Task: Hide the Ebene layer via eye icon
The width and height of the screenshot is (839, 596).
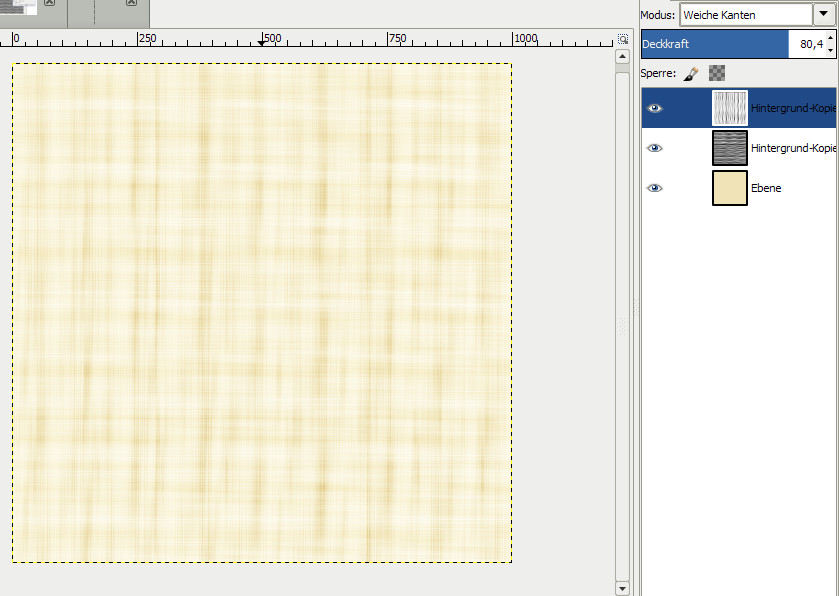Action: 655,188
